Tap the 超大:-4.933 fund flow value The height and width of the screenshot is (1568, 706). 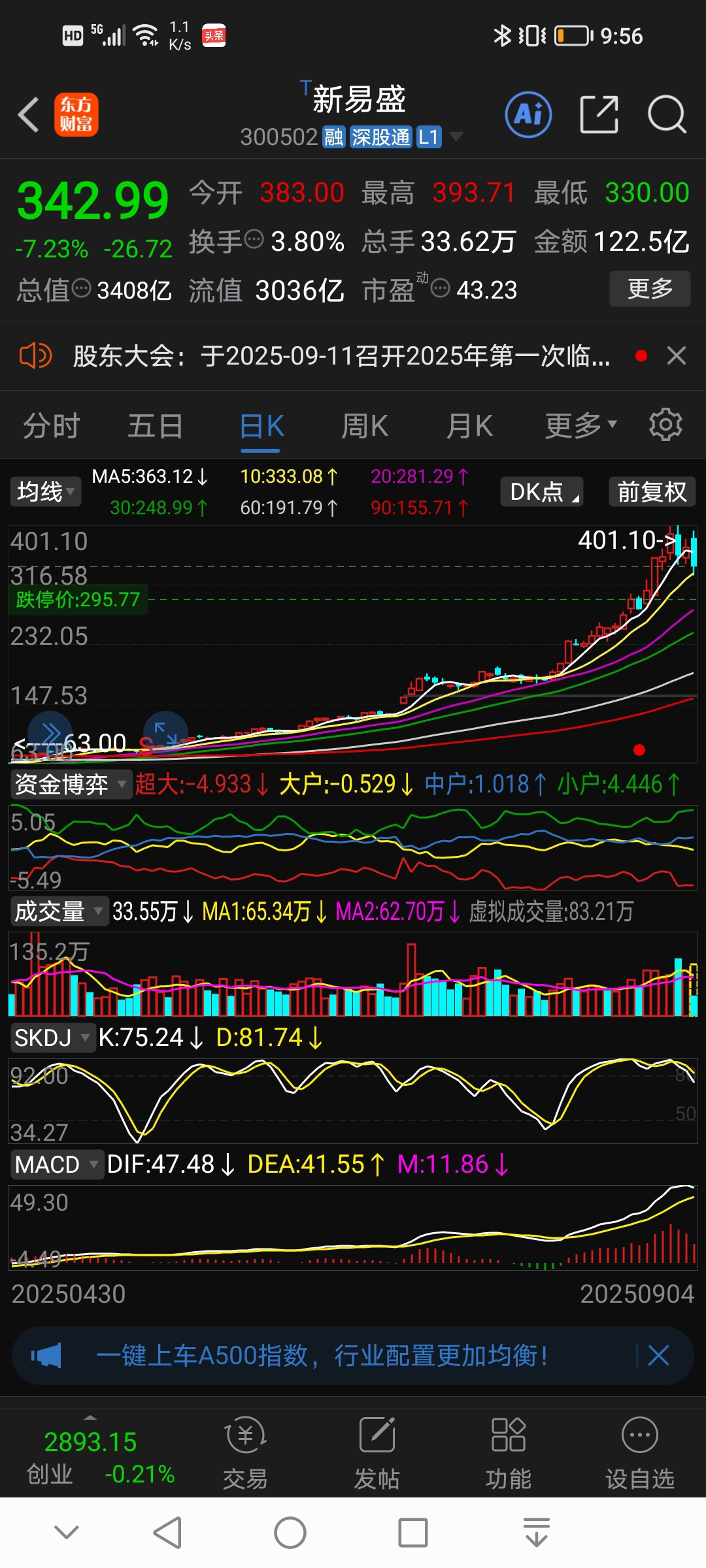click(x=202, y=783)
